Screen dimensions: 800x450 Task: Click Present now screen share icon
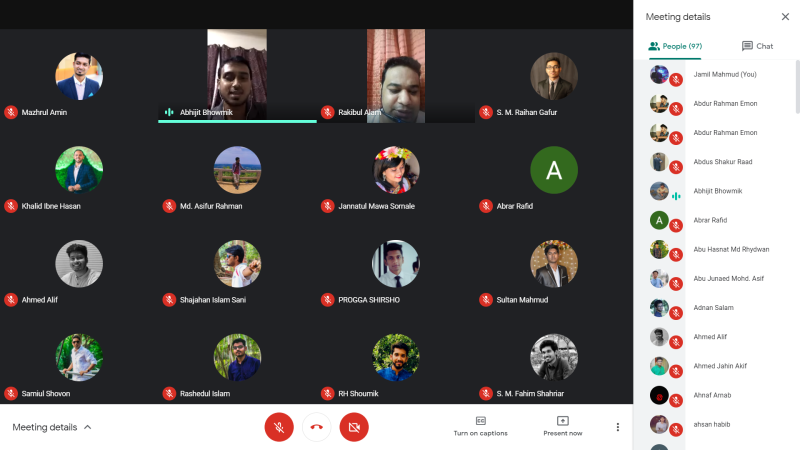pyautogui.click(x=562, y=426)
